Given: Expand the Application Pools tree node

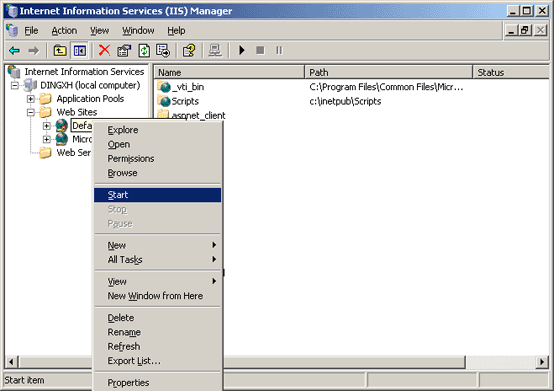Looking at the screenshot, I should pos(31,99).
